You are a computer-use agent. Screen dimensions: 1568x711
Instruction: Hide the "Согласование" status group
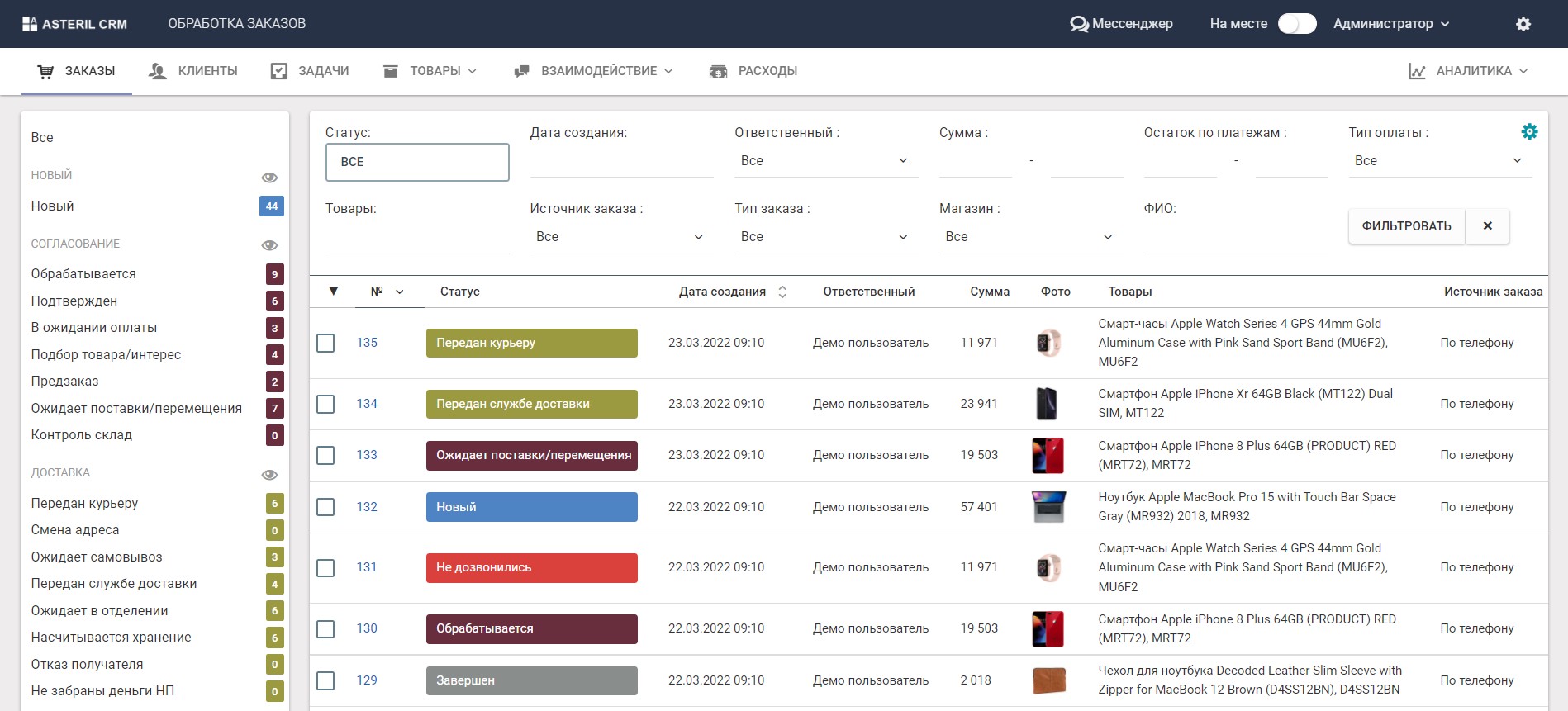click(x=269, y=245)
